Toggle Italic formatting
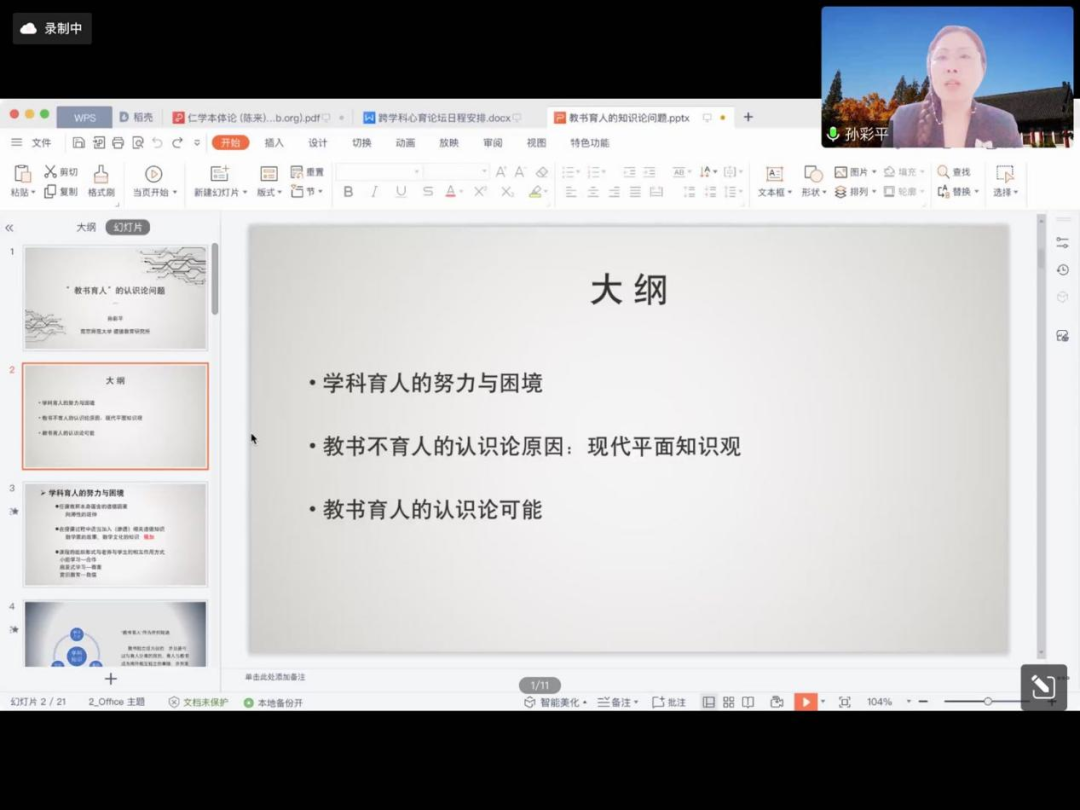The image size is (1080, 810). (x=374, y=192)
